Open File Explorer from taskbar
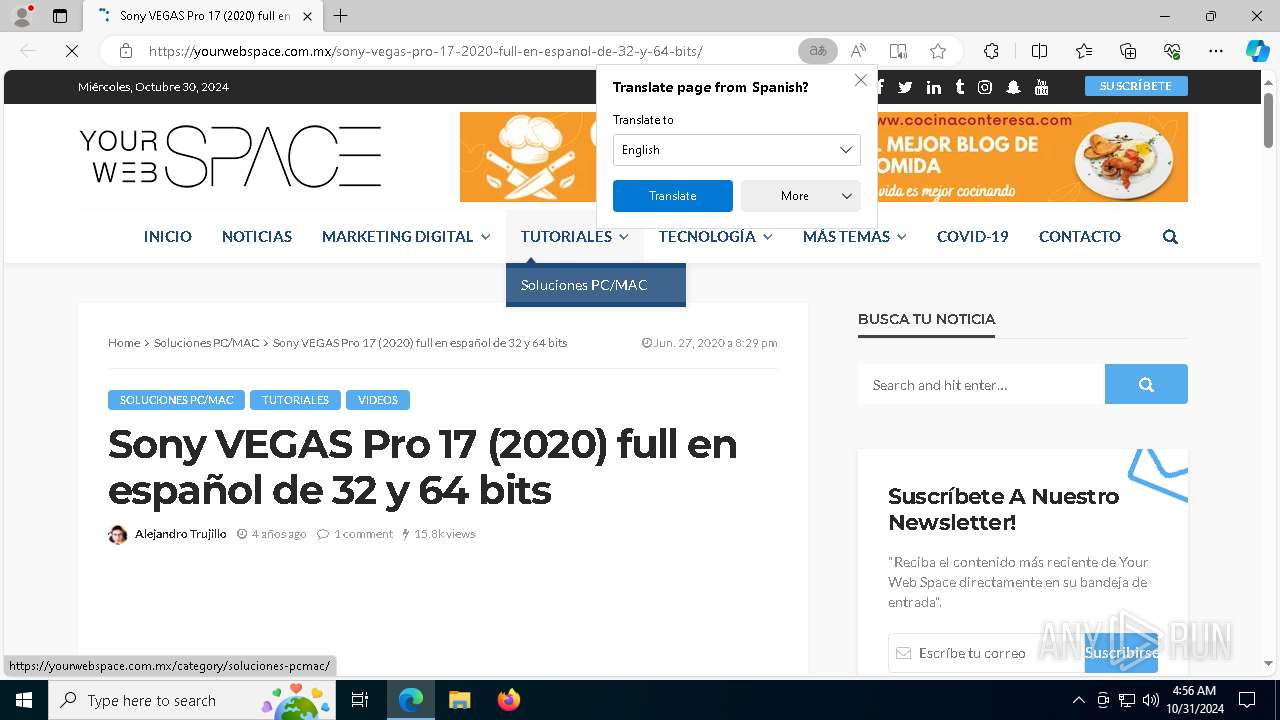The width and height of the screenshot is (1280, 720). (x=459, y=700)
